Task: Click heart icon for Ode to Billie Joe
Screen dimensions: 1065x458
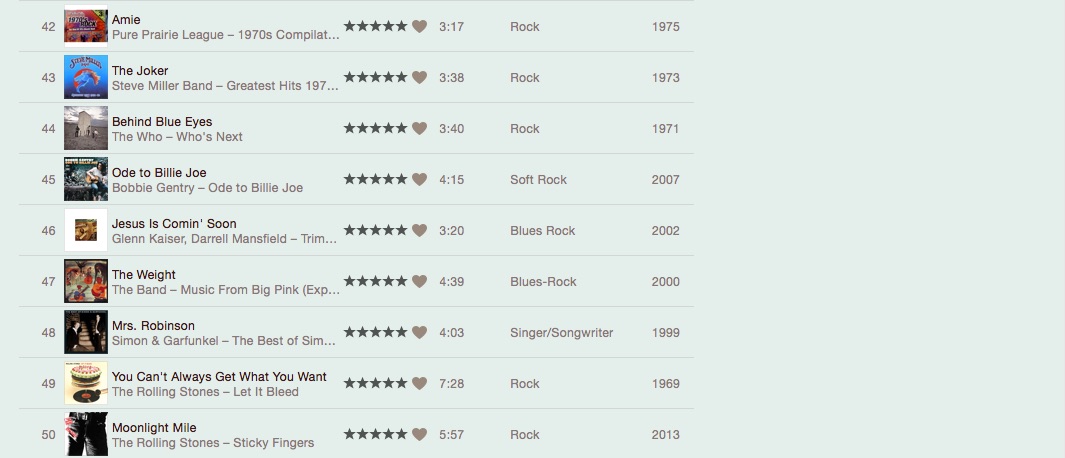Action: click(420, 180)
